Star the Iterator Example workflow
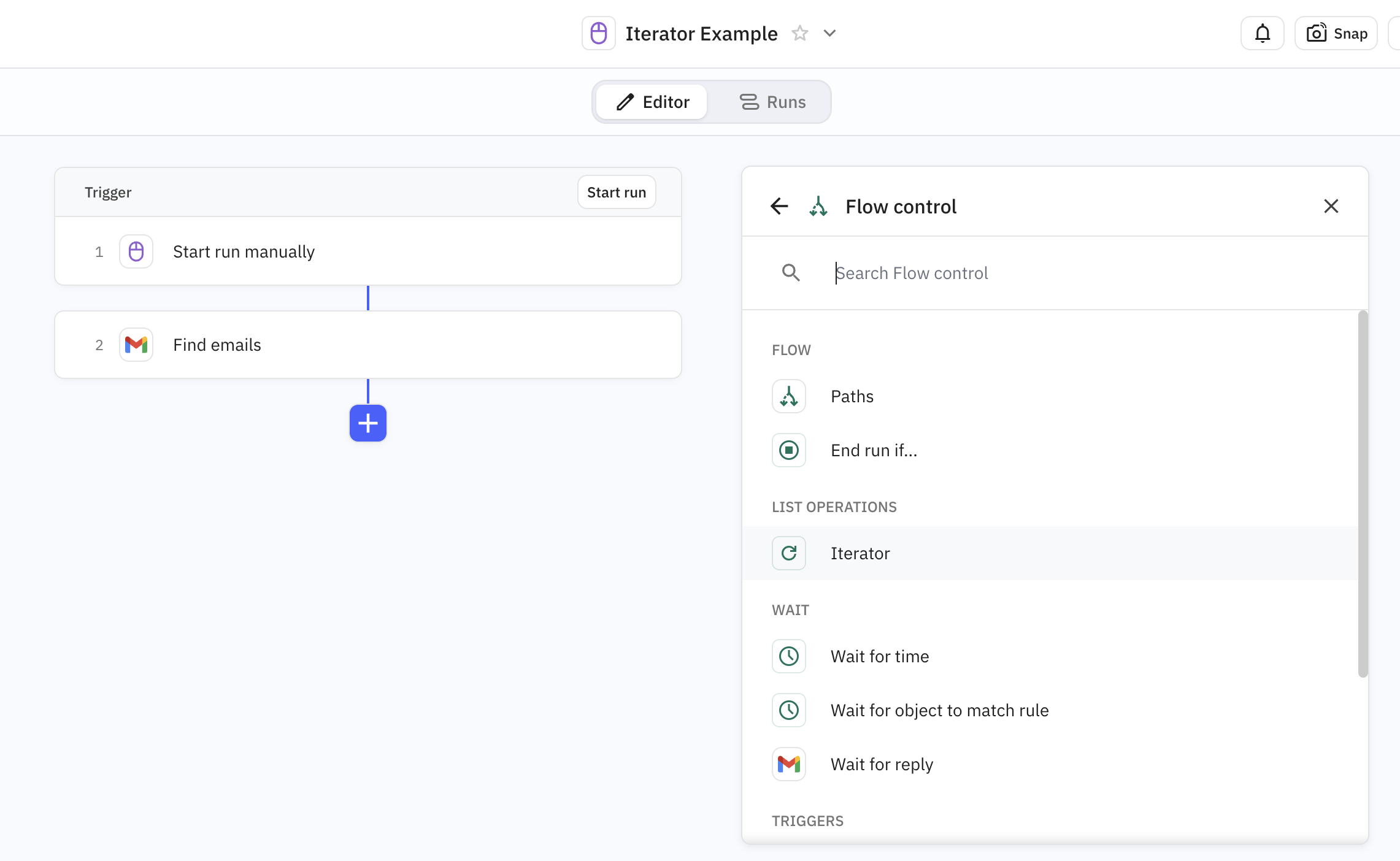Image resolution: width=1400 pixels, height=861 pixels. [799, 33]
